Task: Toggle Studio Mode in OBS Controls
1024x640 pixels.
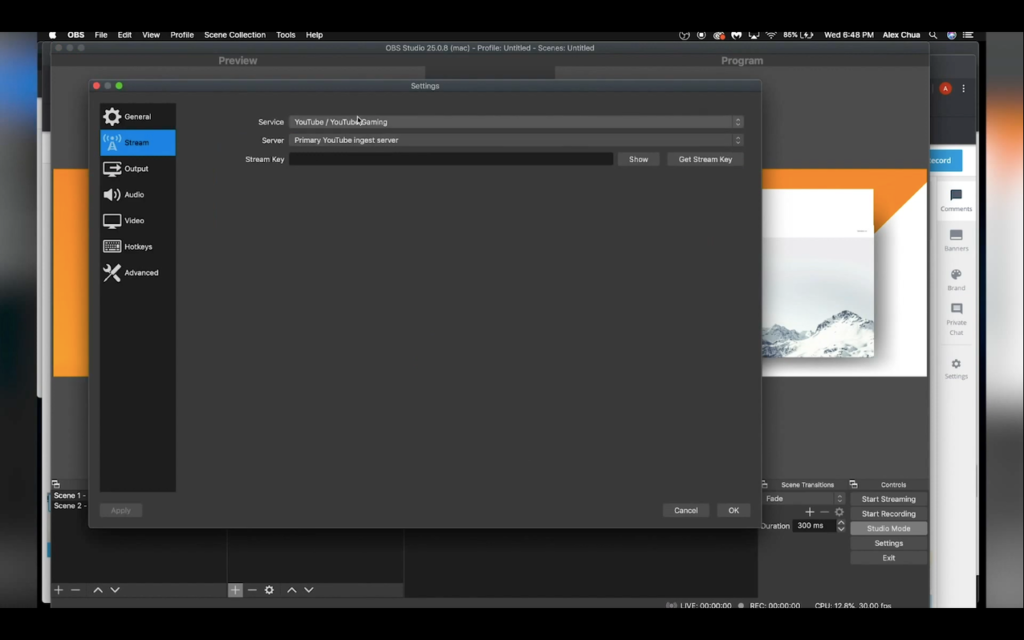Action: point(888,528)
